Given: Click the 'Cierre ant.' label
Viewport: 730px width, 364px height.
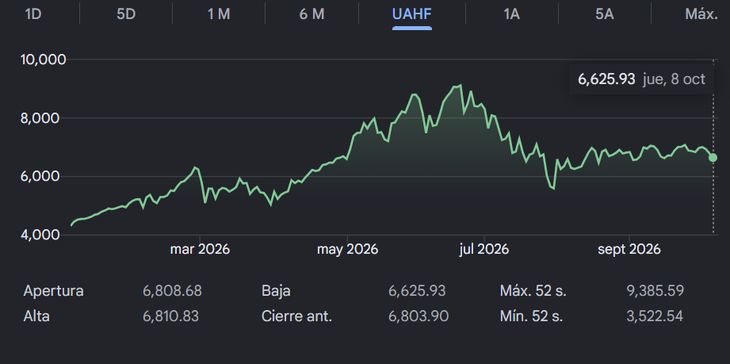Looking at the screenshot, I should [x=297, y=317].
